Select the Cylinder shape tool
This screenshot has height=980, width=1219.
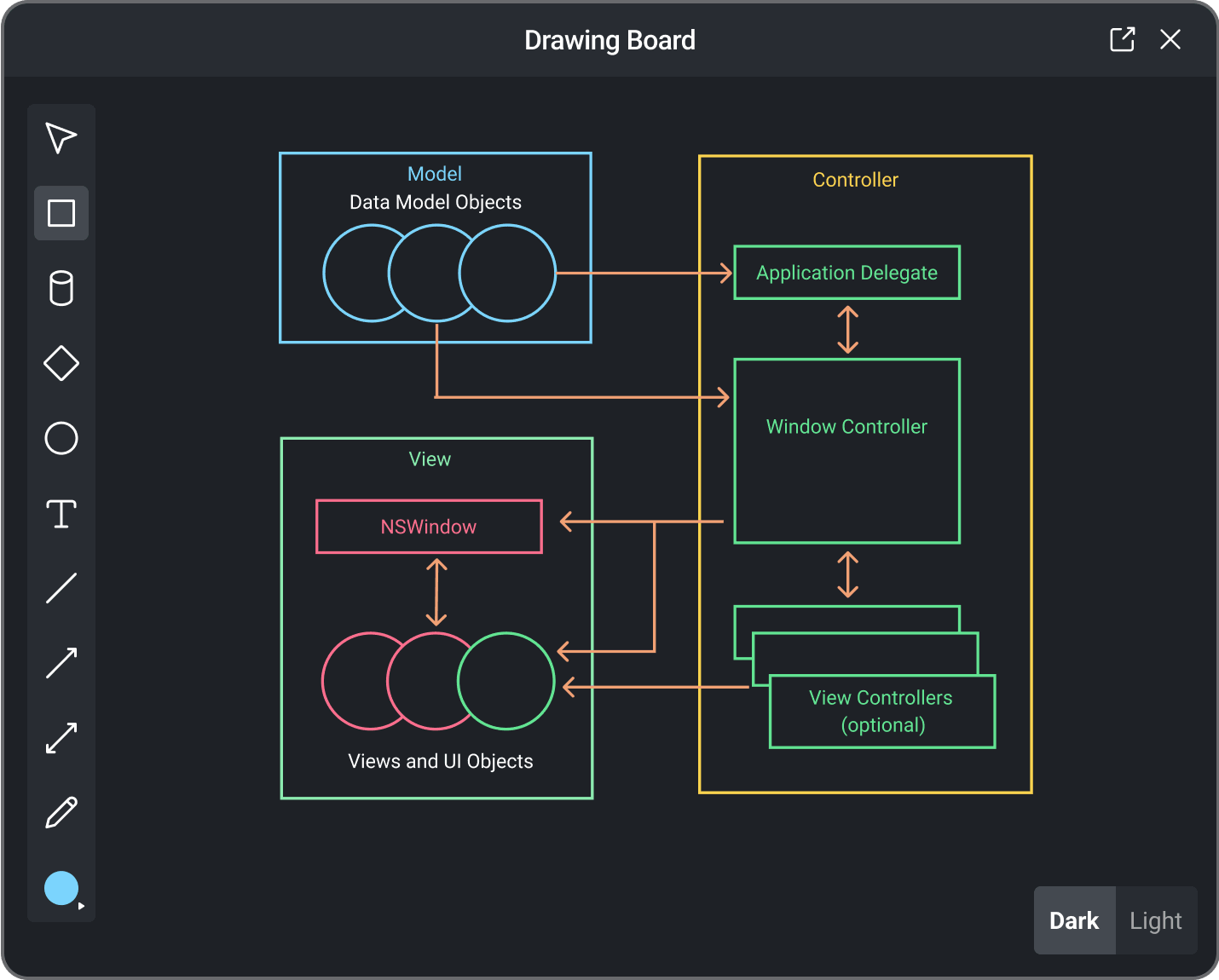click(61, 289)
